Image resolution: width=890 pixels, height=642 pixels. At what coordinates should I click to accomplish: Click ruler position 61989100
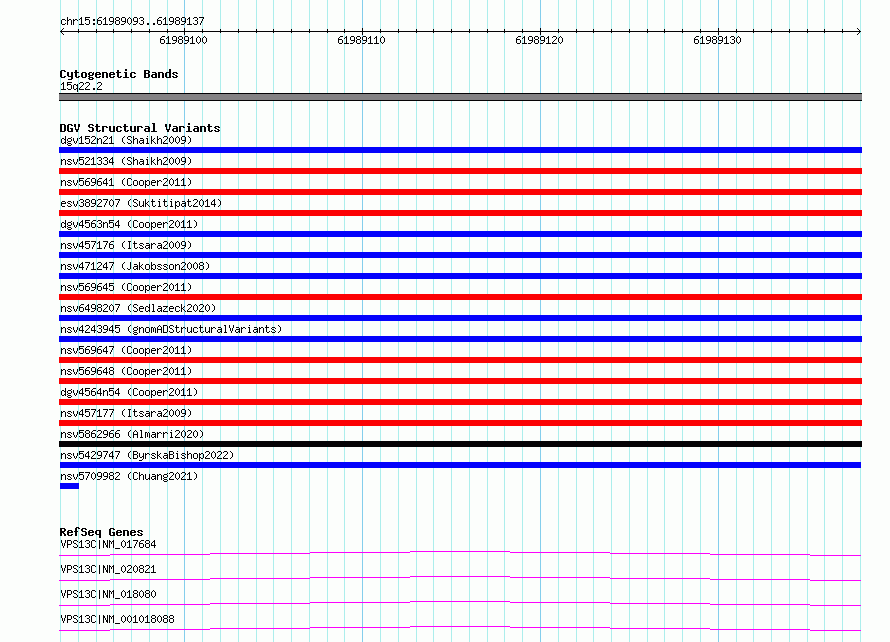pyautogui.click(x=183, y=40)
